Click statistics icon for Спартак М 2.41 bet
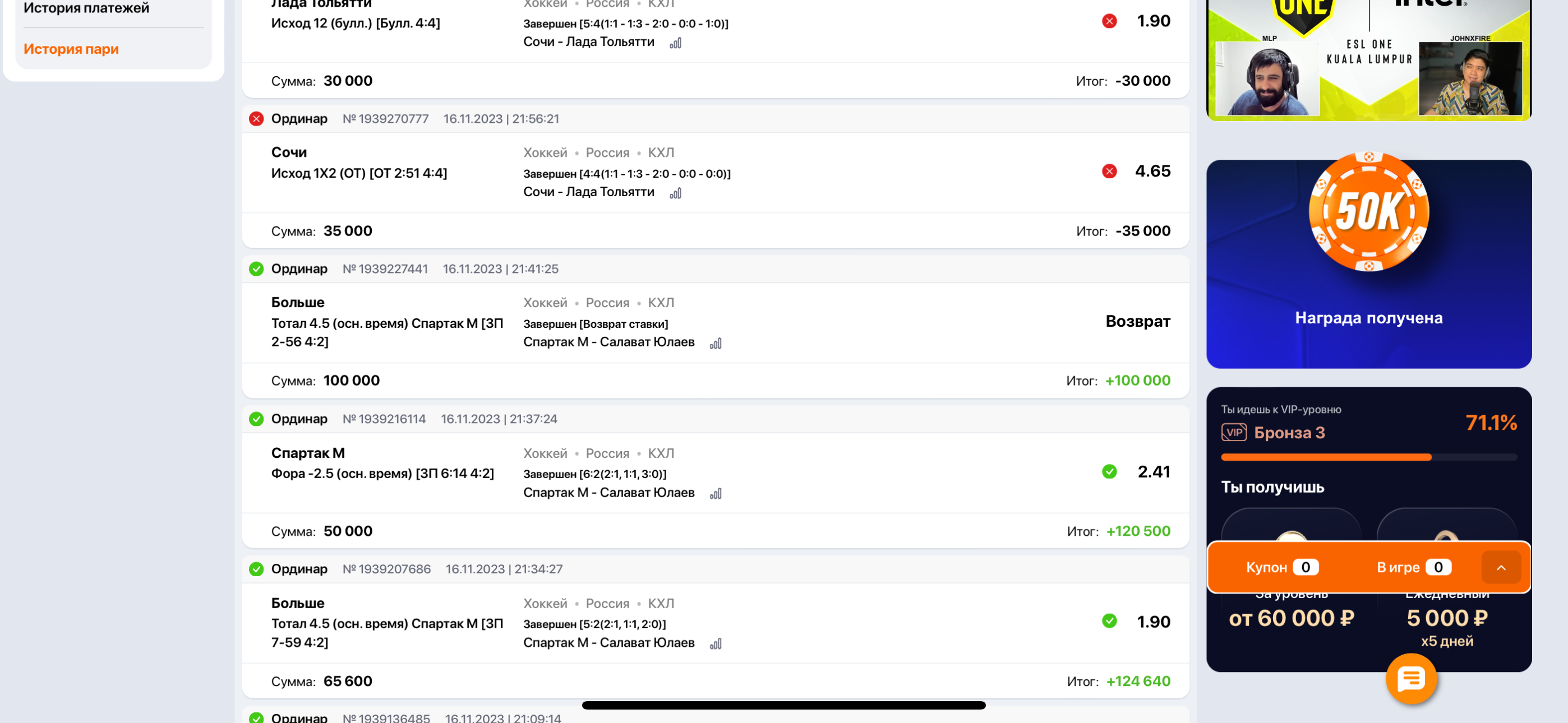 715,494
